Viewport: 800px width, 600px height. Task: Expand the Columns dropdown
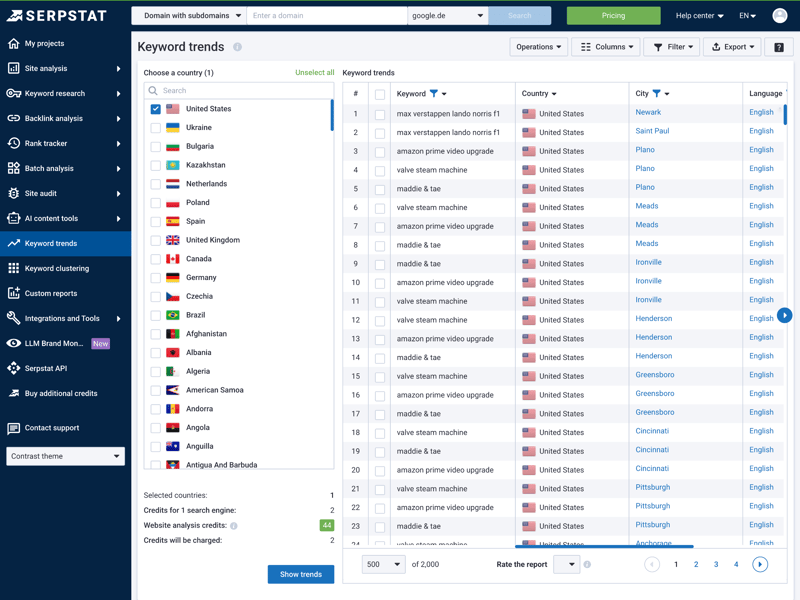[606, 47]
